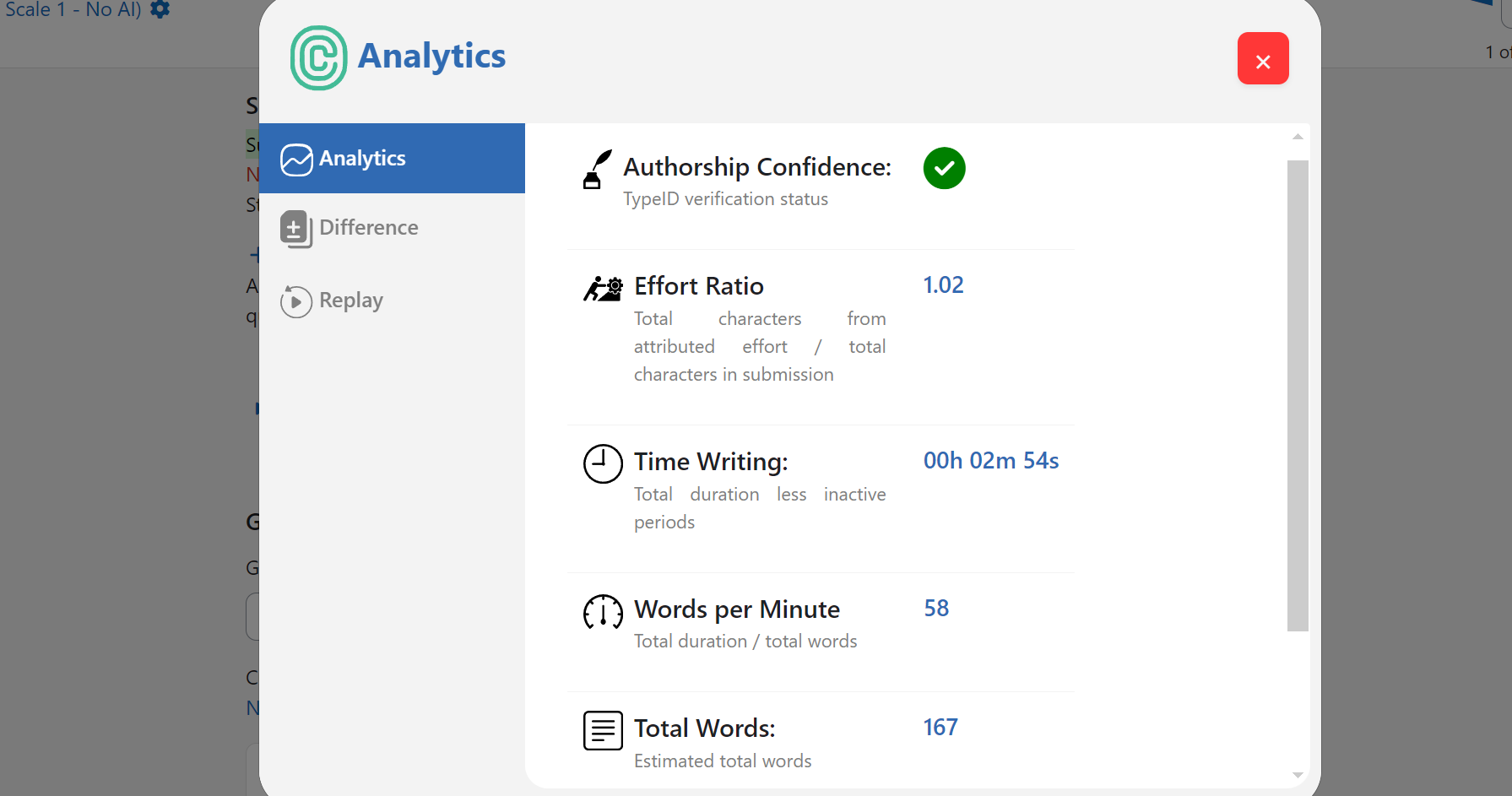Click the speedometer icon for Words per Minute
This screenshot has width=1512, height=796.
(x=602, y=611)
